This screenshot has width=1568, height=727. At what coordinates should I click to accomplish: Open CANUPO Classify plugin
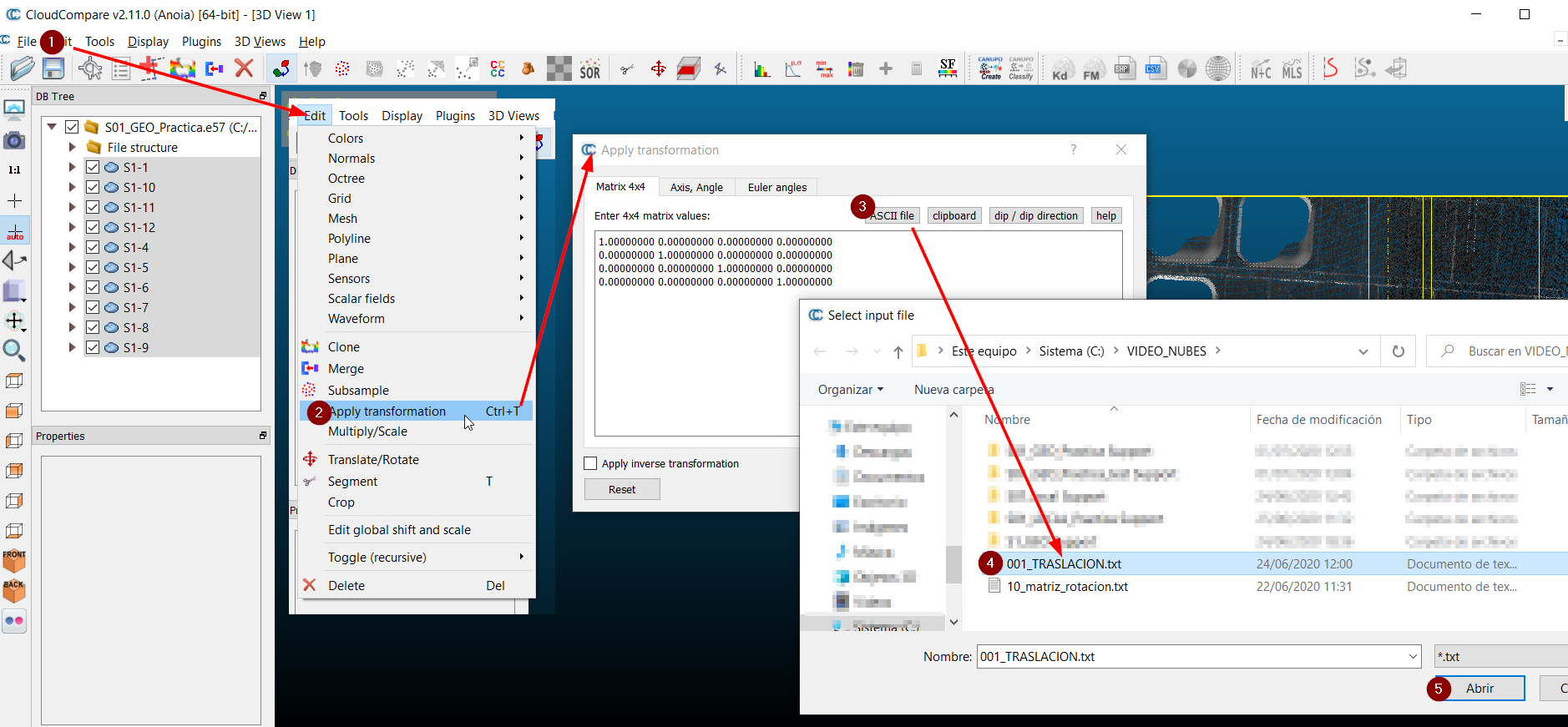coord(1021,68)
